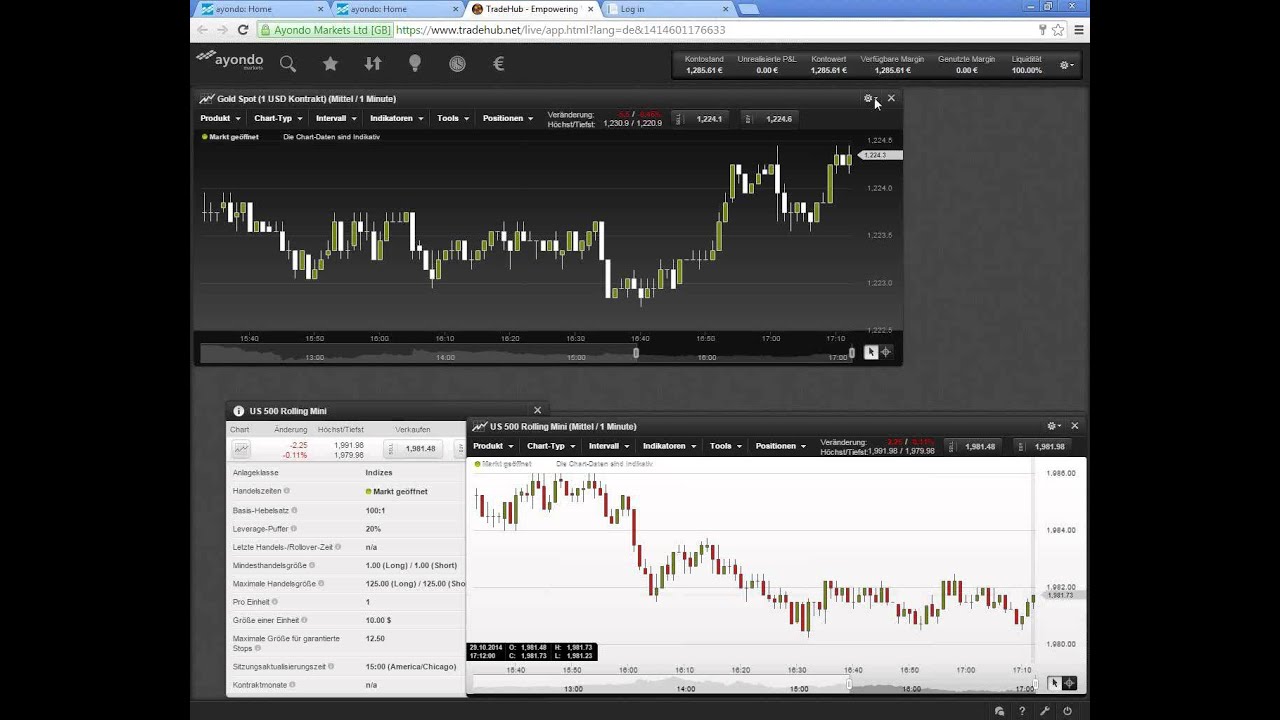
Task: Click the browser address bar URL
Action: point(560,30)
